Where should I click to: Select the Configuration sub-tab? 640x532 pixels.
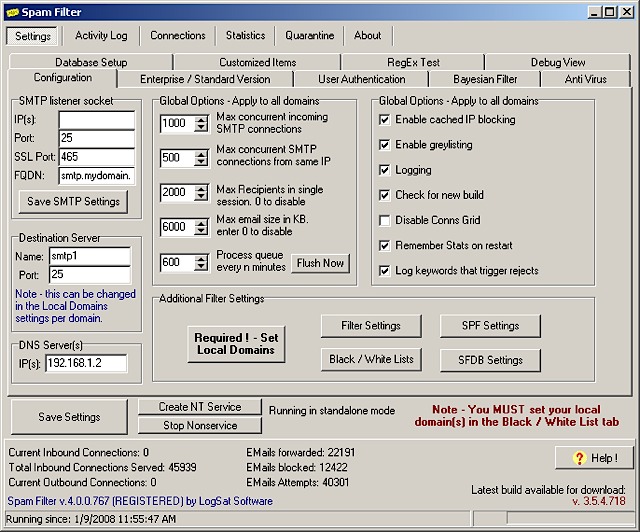coord(63,78)
